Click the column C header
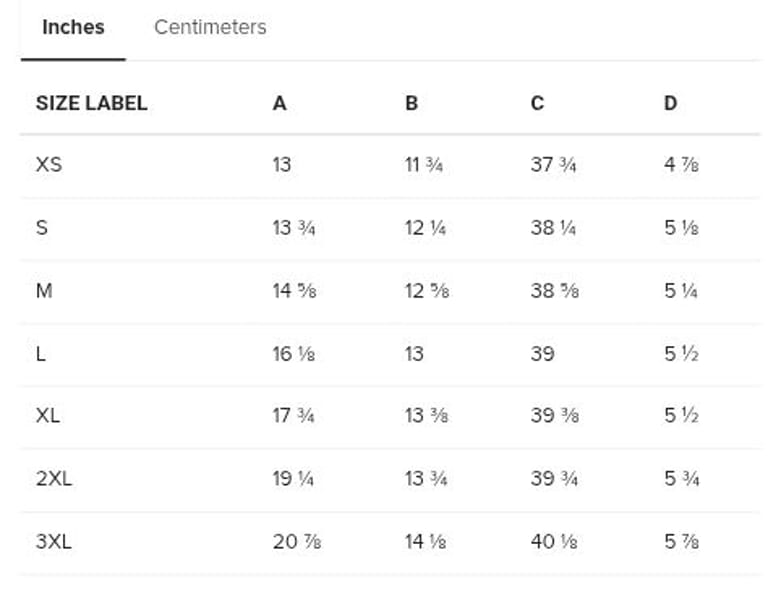768x589 pixels. [x=537, y=103]
